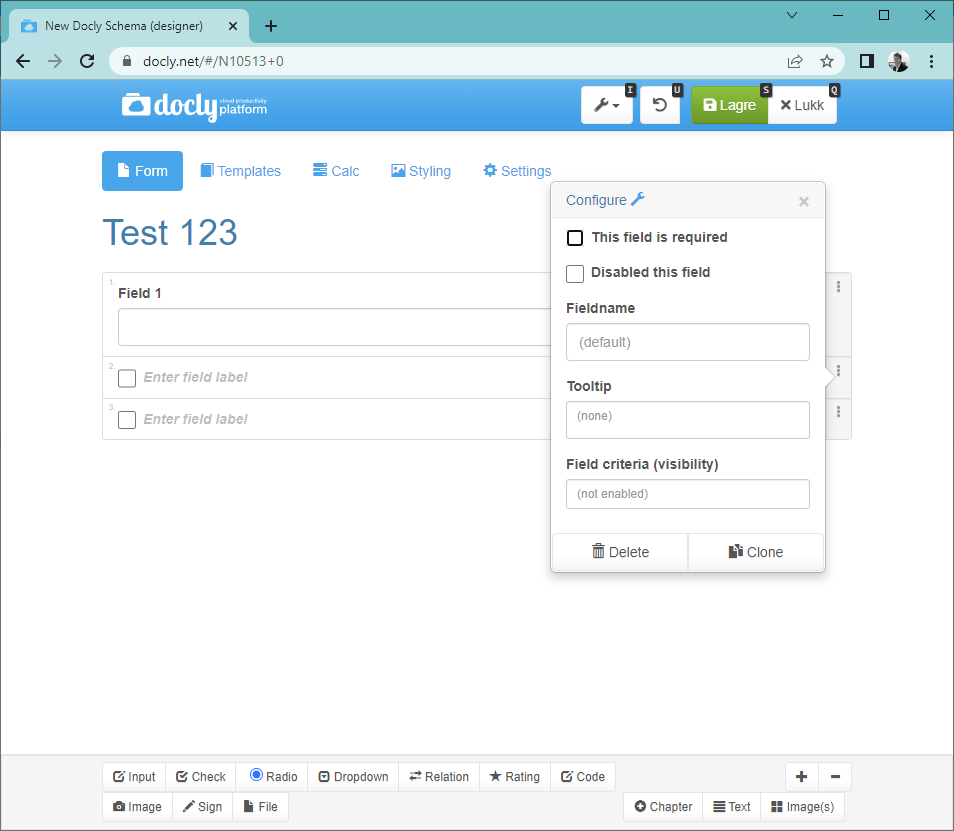Click the Fieldname input field

687,342
